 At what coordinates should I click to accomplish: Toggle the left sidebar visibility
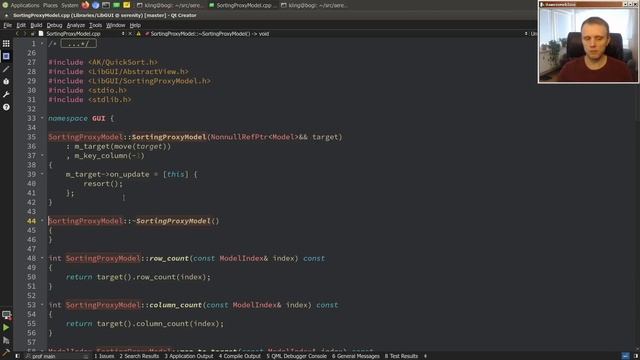(17, 356)
